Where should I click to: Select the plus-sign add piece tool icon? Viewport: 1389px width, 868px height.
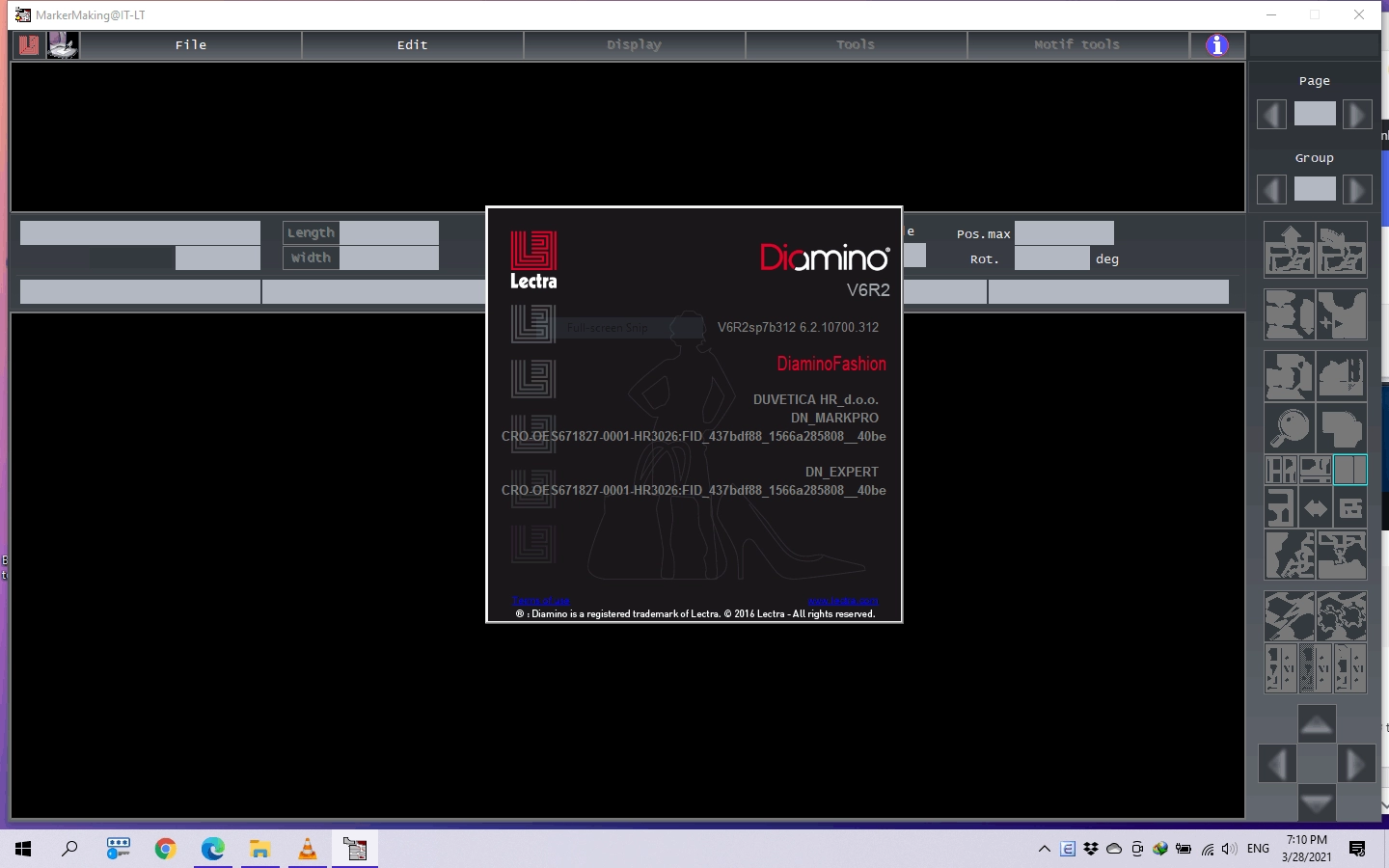point(1342,314)
